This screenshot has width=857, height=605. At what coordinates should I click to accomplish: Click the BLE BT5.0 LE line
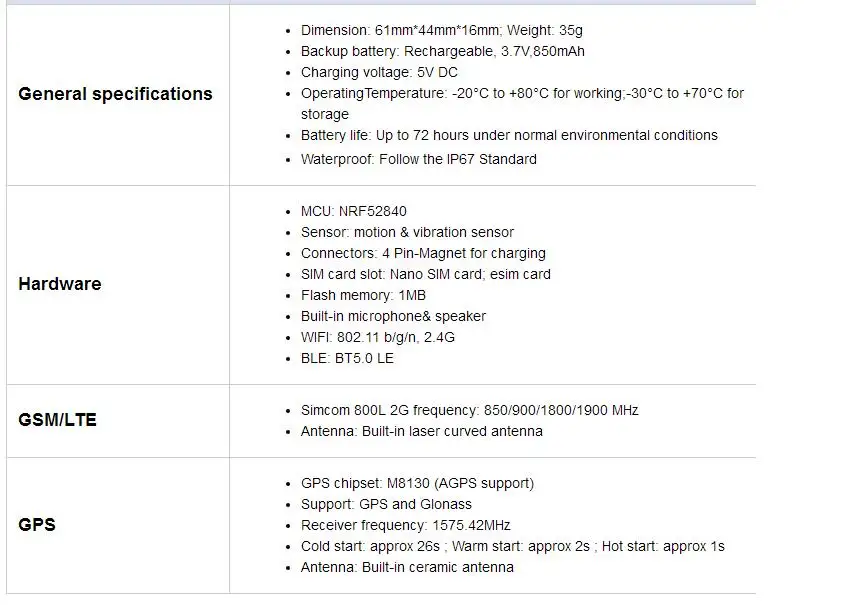(x=347, y=358)
